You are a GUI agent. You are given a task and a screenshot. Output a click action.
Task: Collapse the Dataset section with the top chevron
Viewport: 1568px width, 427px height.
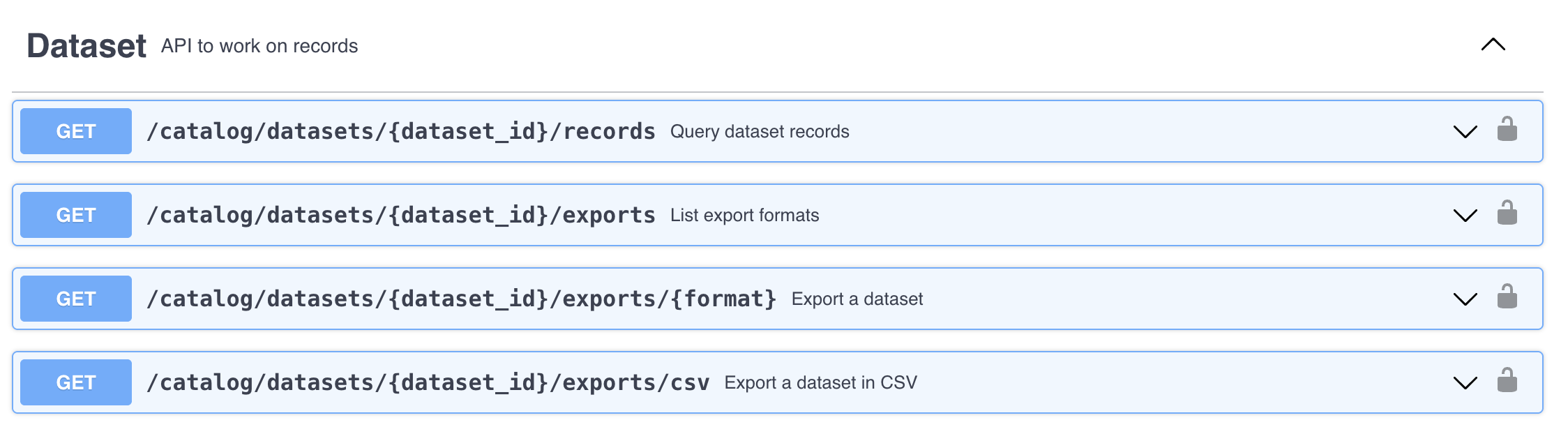(1493, 45)
